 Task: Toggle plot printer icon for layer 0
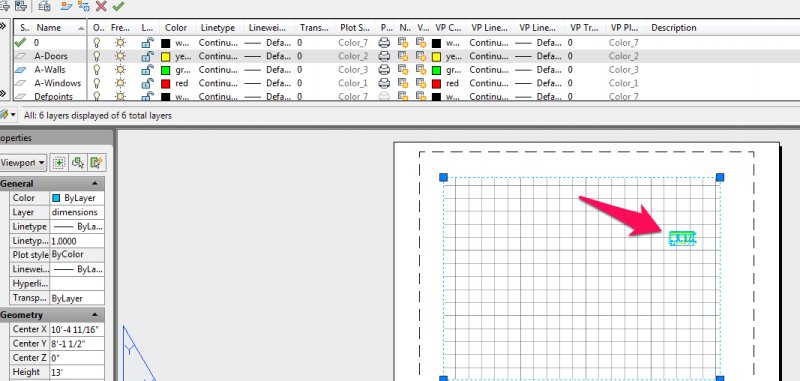click(384, 43)
